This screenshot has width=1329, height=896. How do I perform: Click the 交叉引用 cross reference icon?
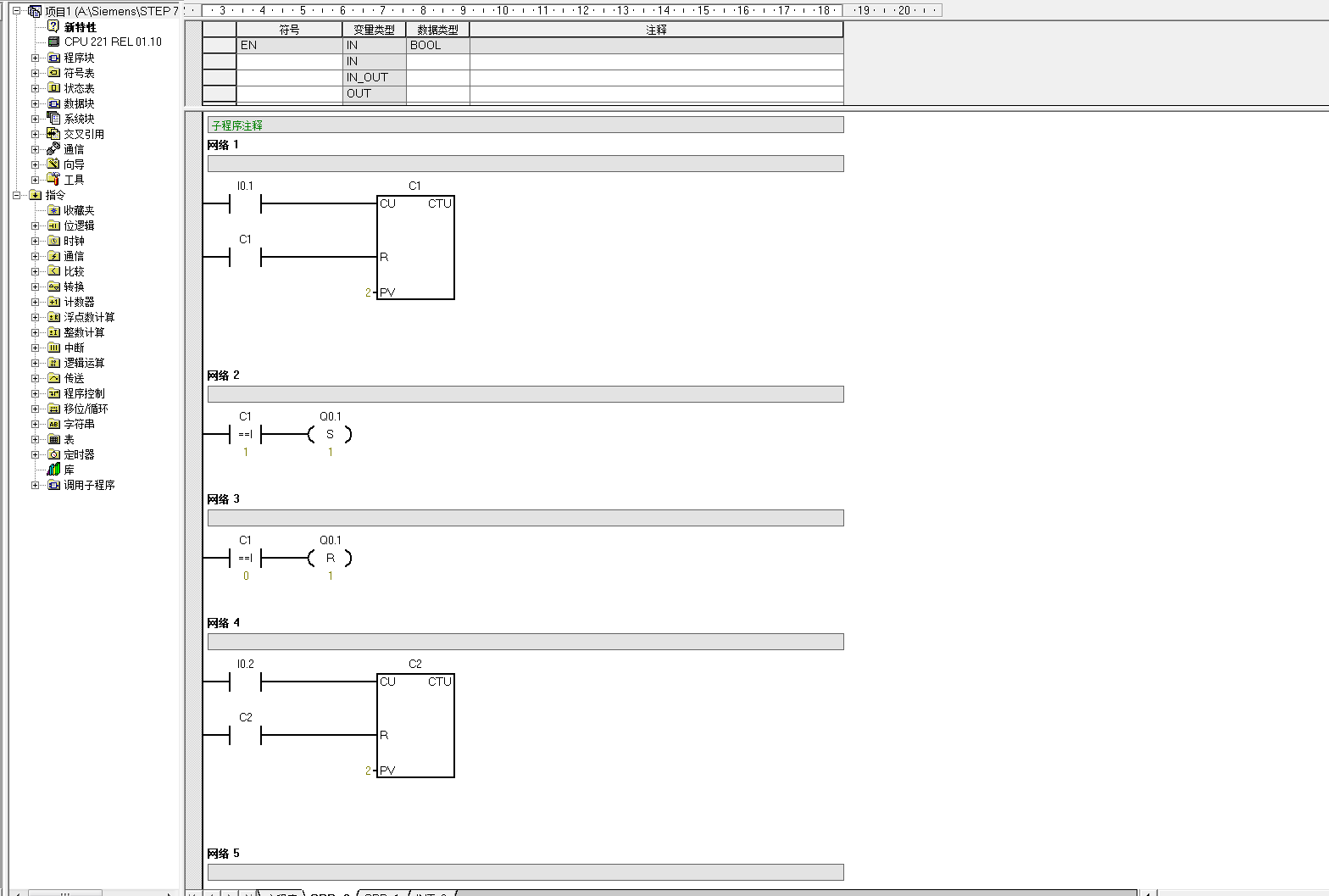[53, 134]
